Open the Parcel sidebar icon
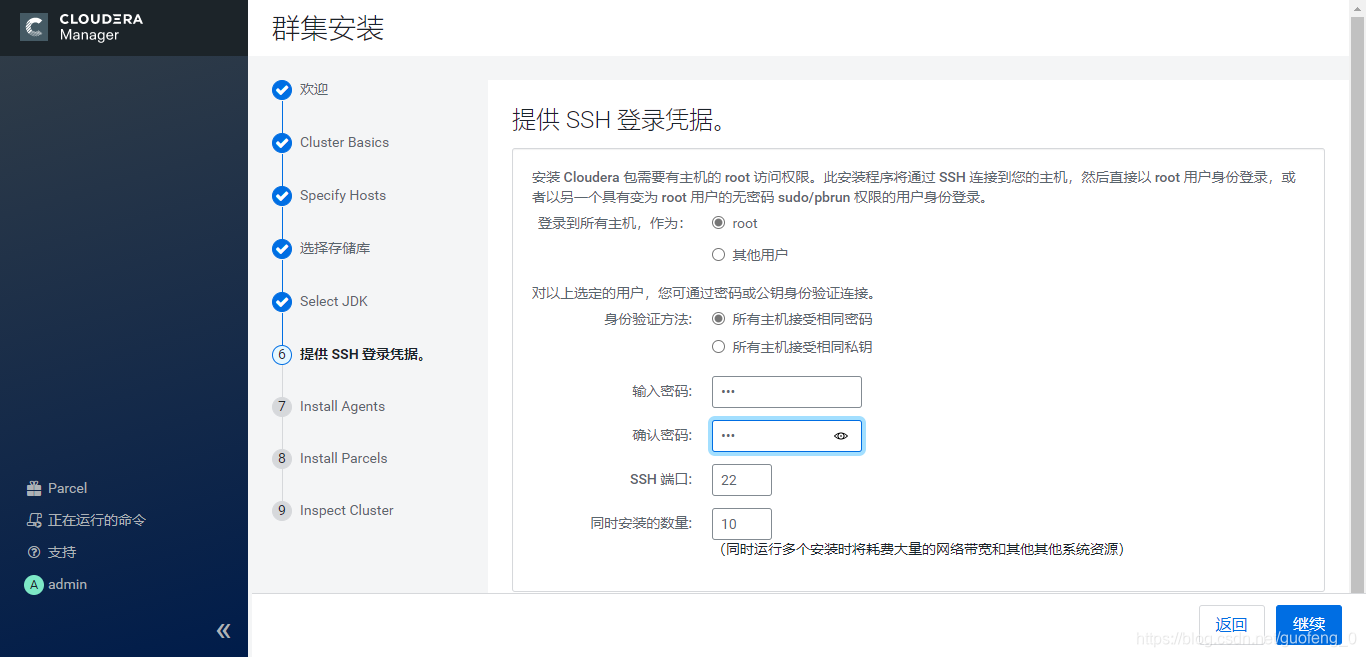Screen dimensions: 1366x657 point(34,489)
